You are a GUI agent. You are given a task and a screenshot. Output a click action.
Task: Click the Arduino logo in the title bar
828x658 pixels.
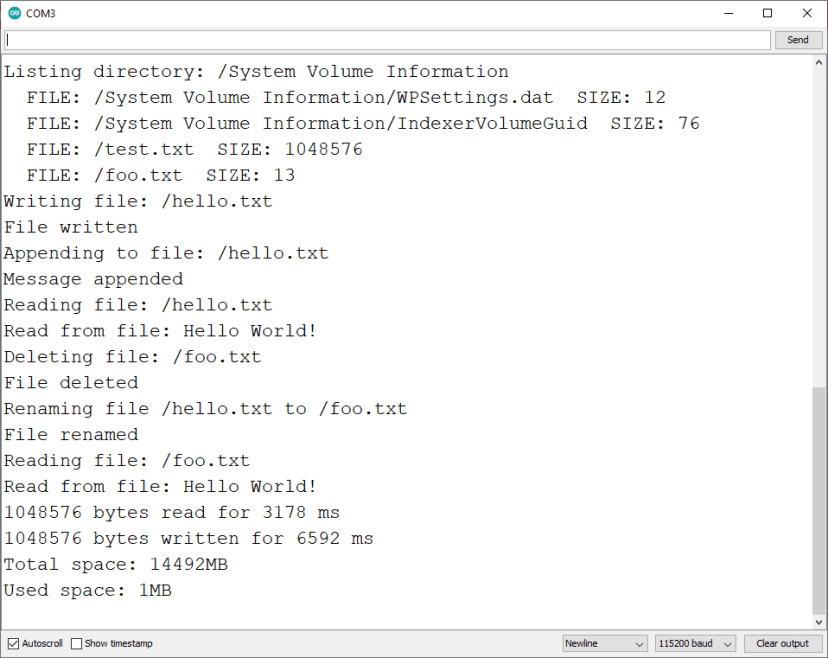[x=13, y=13]
